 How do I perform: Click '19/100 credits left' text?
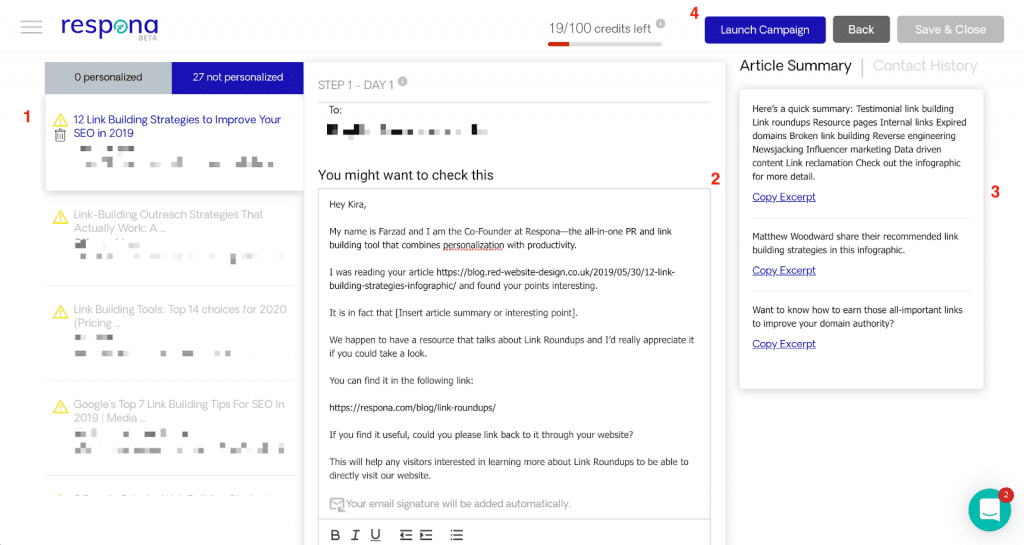(x=600, y=29)
